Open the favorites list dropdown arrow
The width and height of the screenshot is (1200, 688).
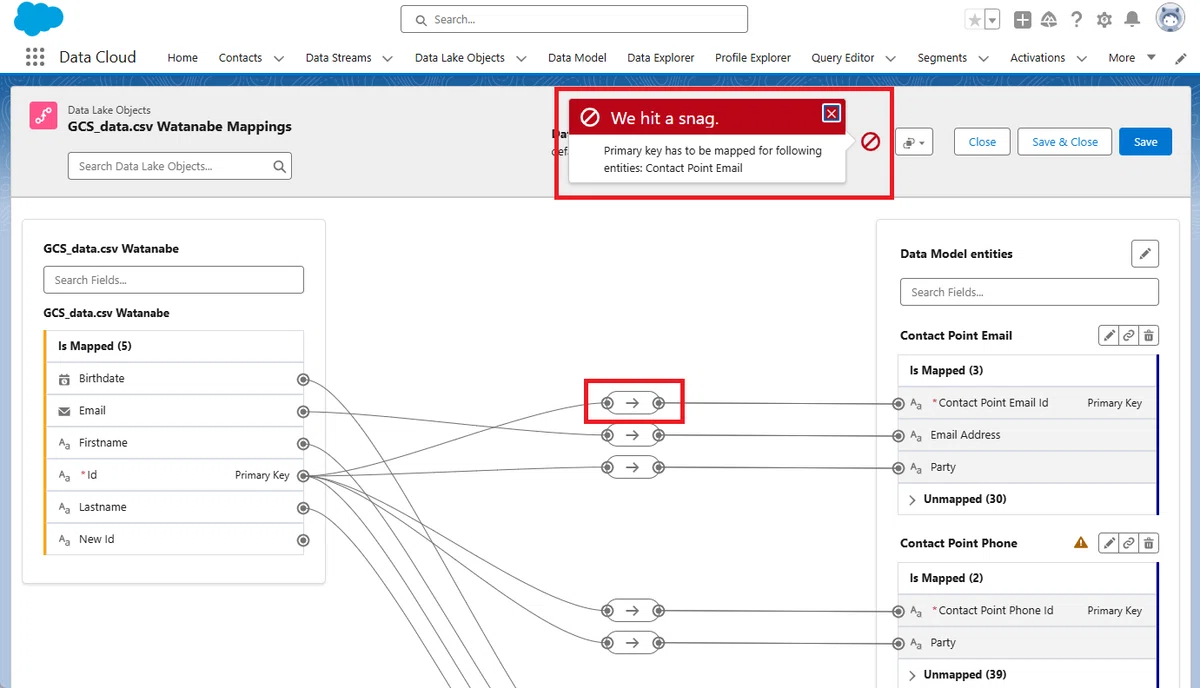[992, 20]
